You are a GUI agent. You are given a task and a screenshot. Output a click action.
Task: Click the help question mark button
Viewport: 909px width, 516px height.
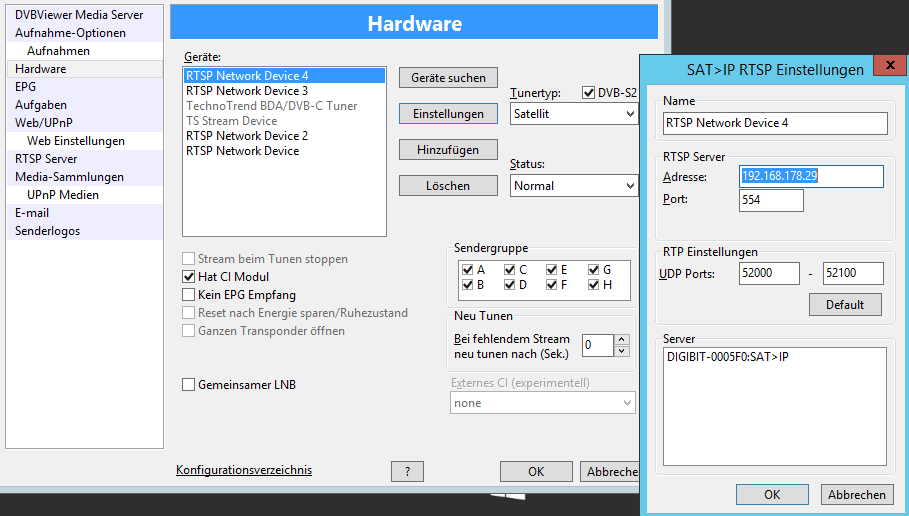click(407, 472)
